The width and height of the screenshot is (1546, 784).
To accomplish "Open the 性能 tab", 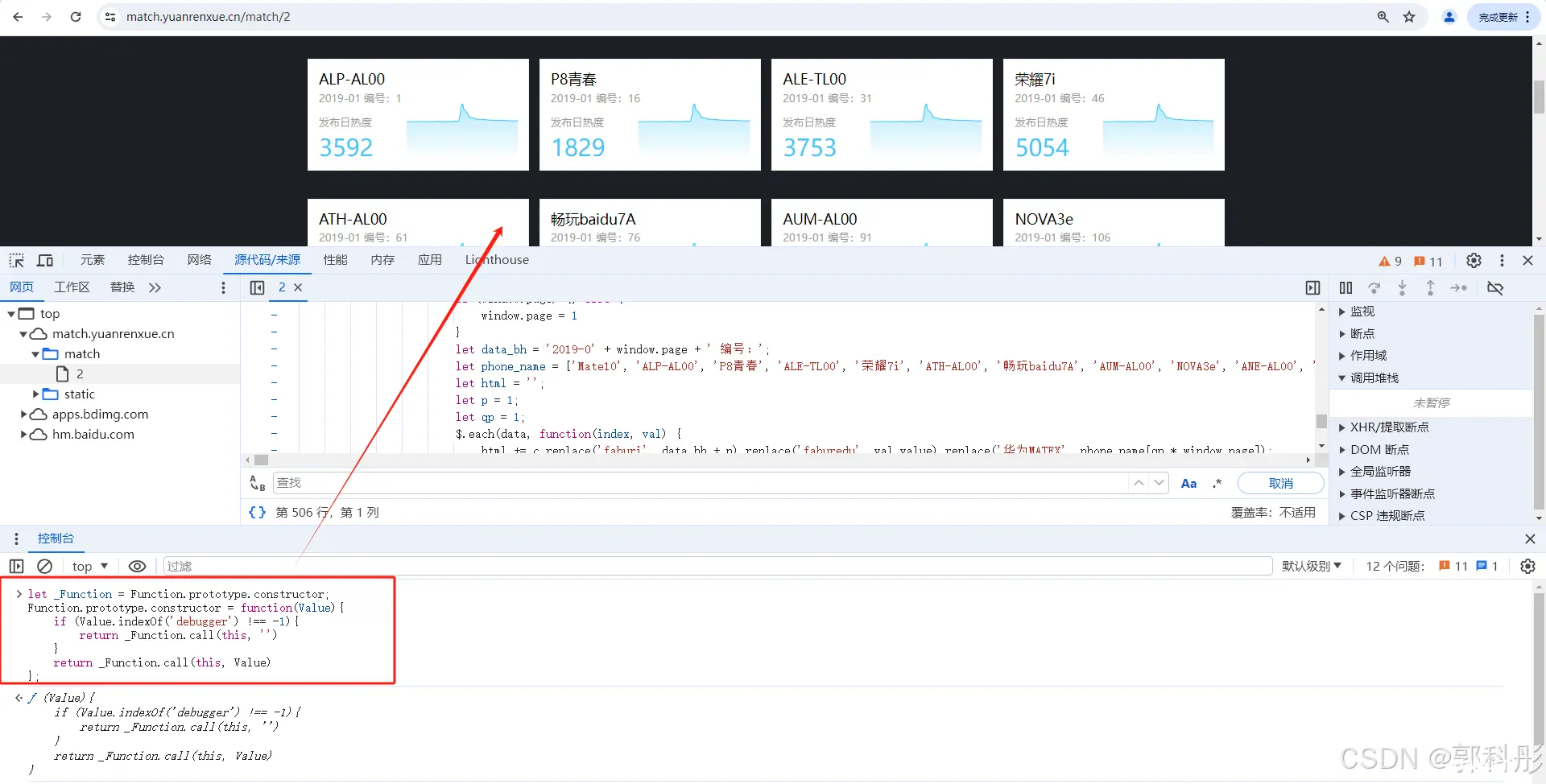I will point(336,259).
